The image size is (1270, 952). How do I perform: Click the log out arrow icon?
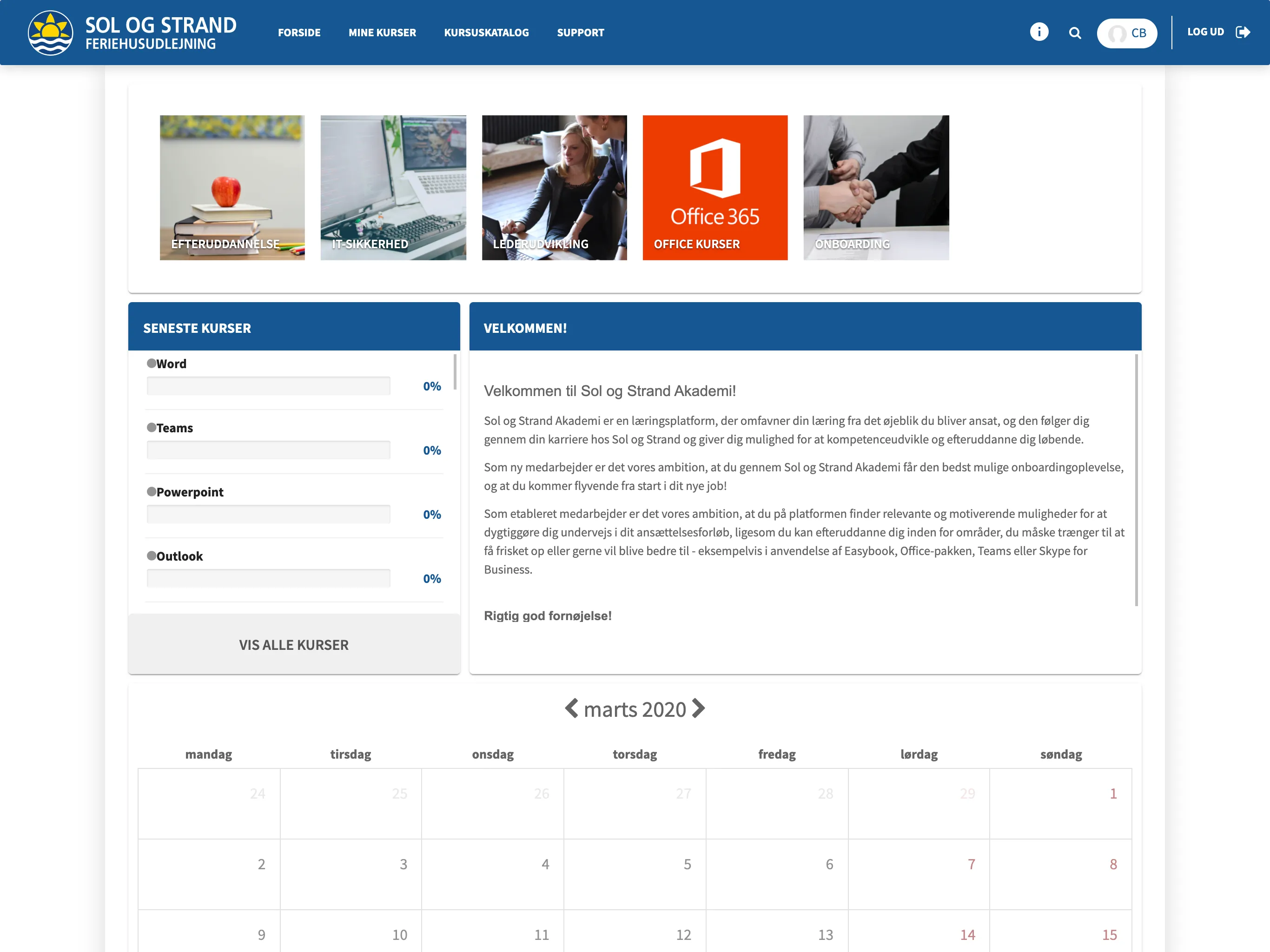click(x=1243, y=32)
